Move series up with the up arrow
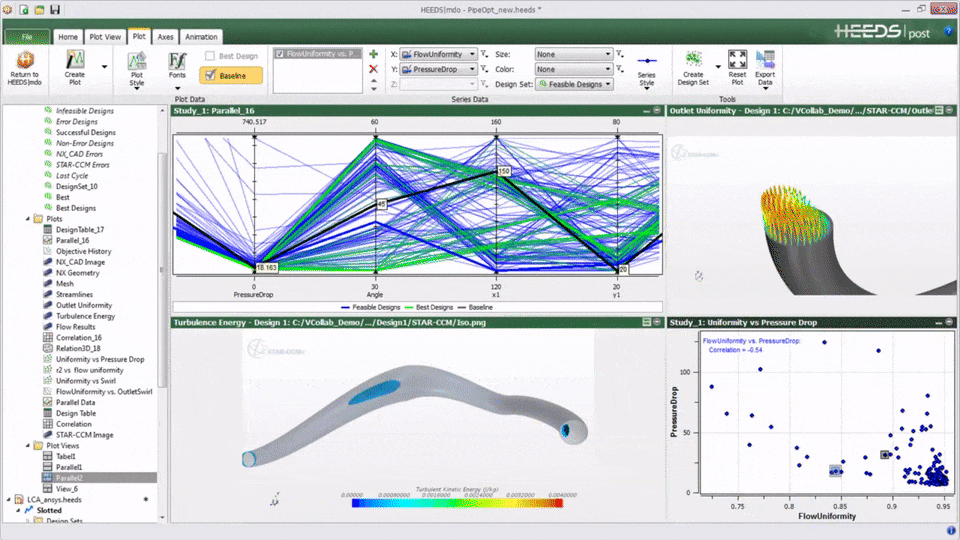Viewport: 960px width, 540px height. click(373, 81)
